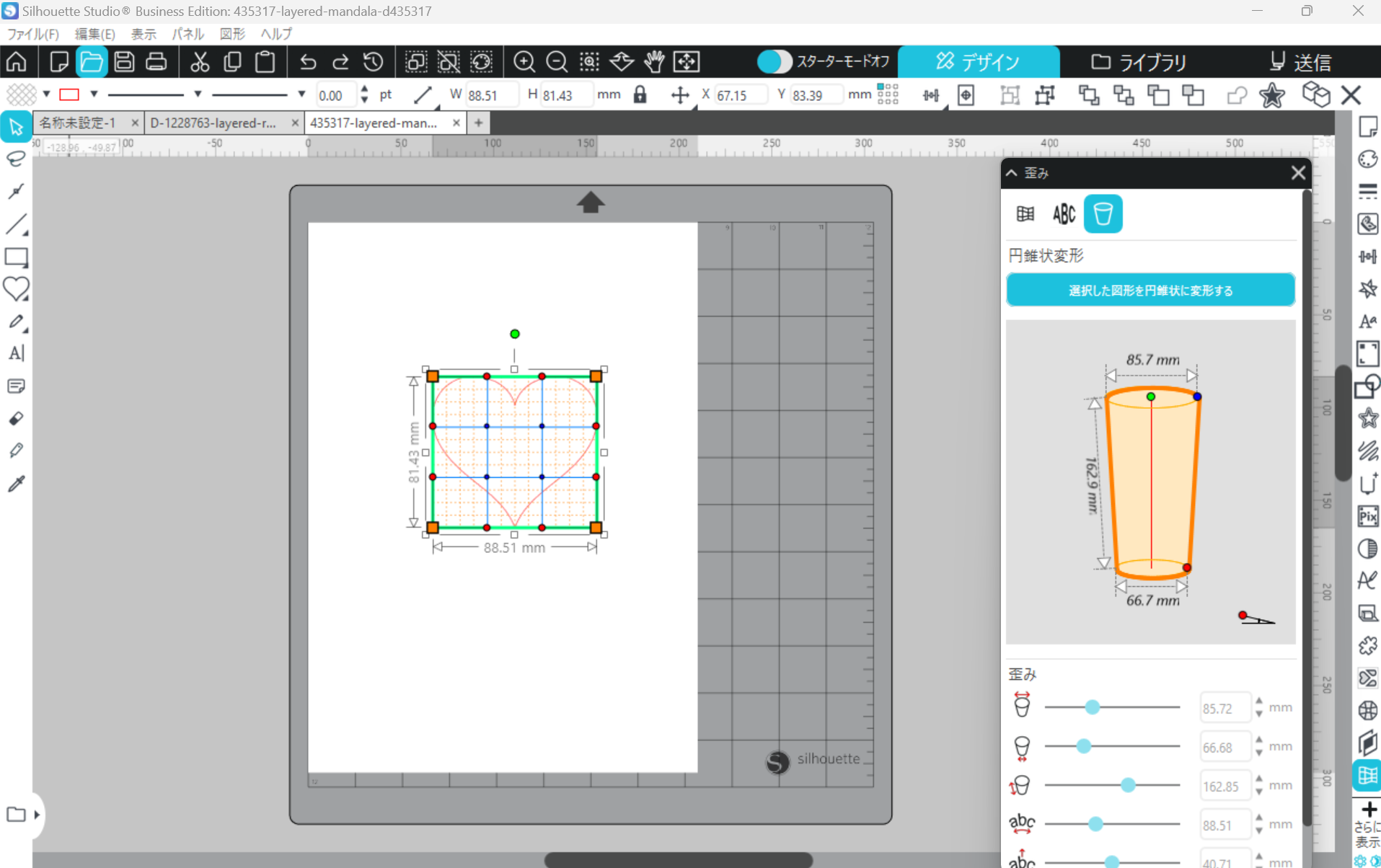Open the ライブラリ view
This screenshot has width=1381, height=868.
1139,62
